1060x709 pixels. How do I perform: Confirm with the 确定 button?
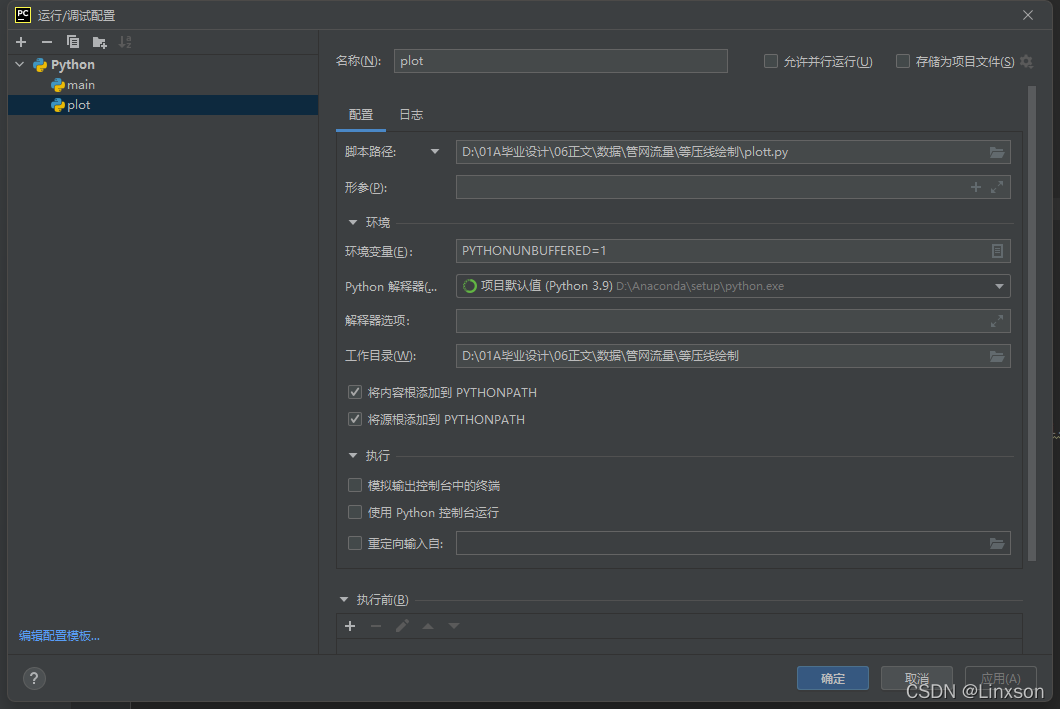[x=833, y=678]
